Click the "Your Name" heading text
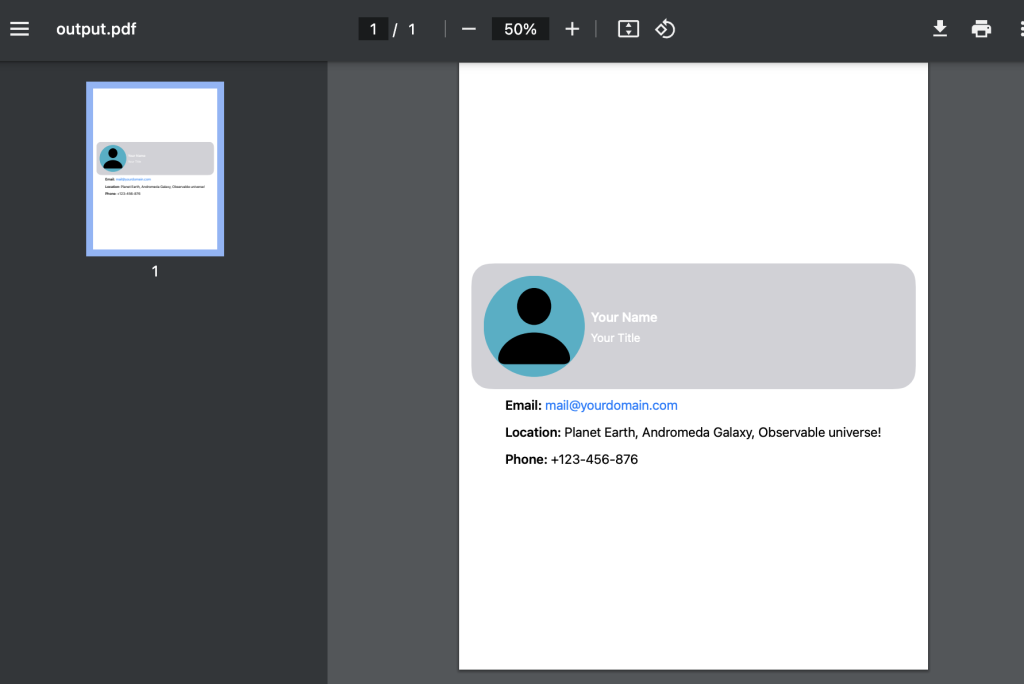Screen dimensions: 1024x684 point(624,317)
